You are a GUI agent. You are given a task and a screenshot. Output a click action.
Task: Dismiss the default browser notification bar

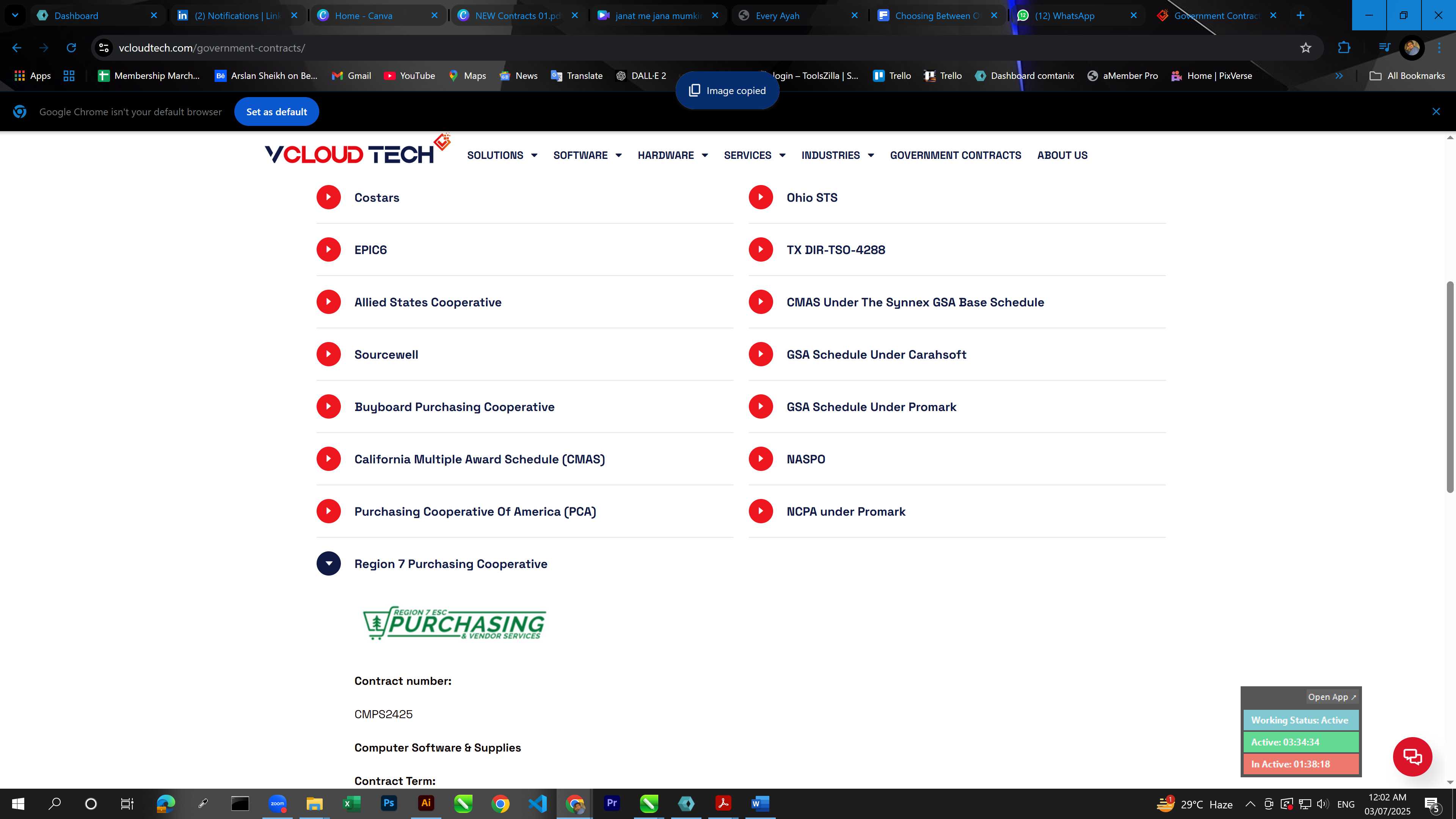click(1436, 112)
